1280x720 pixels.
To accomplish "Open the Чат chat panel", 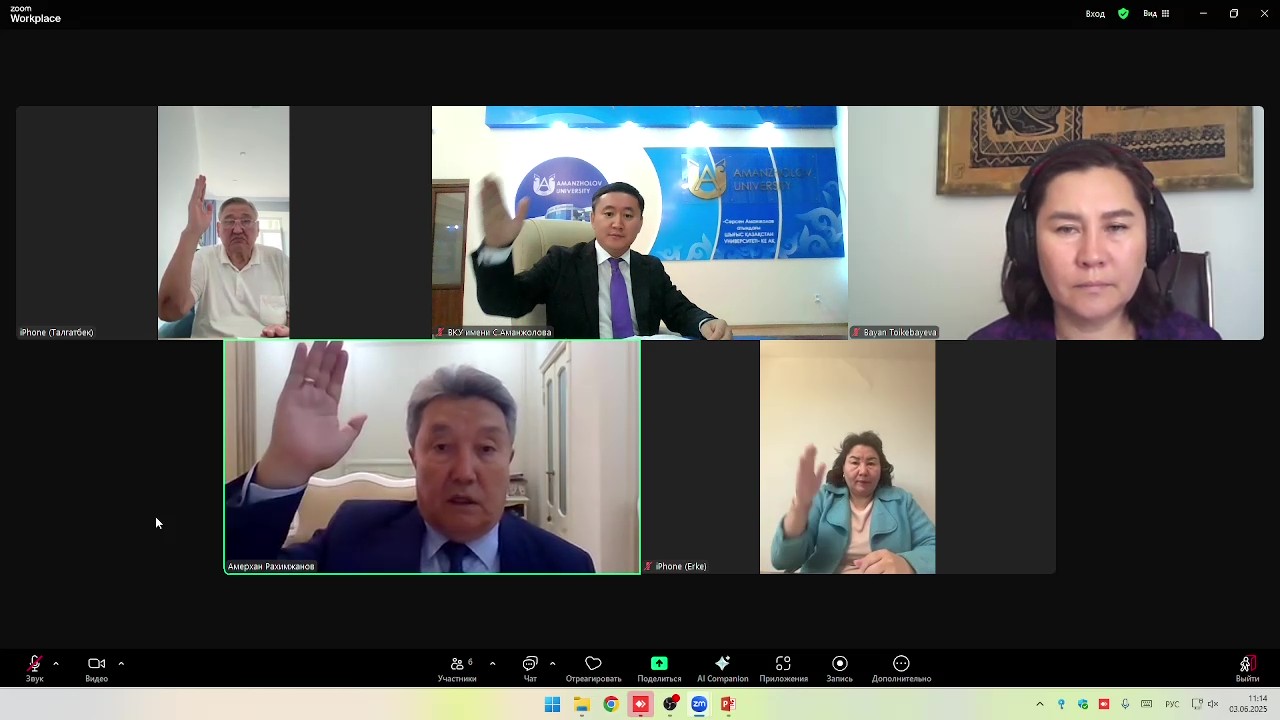I will click(530, 667).
